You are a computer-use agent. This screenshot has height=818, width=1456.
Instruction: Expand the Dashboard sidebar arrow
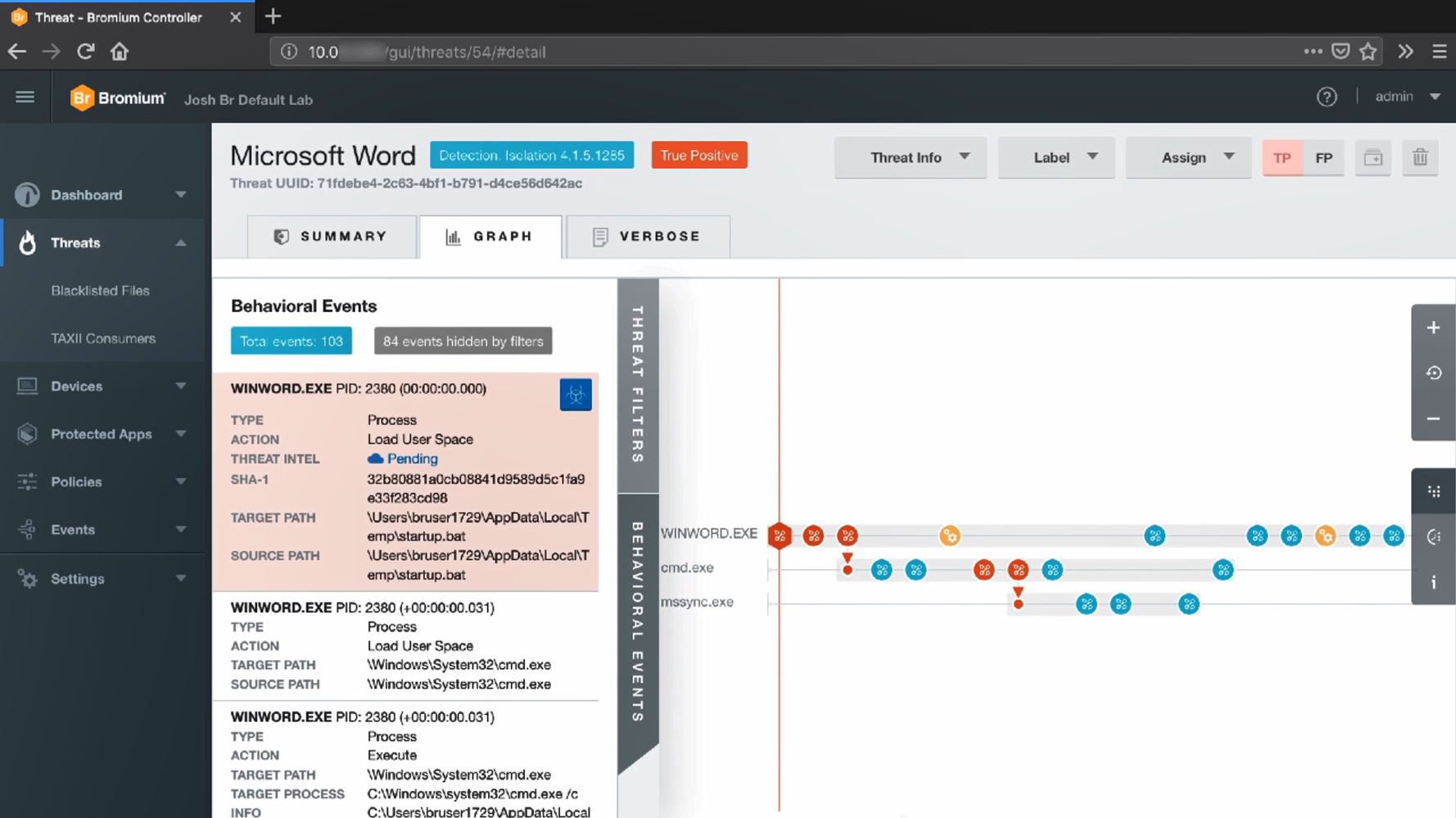181,195
